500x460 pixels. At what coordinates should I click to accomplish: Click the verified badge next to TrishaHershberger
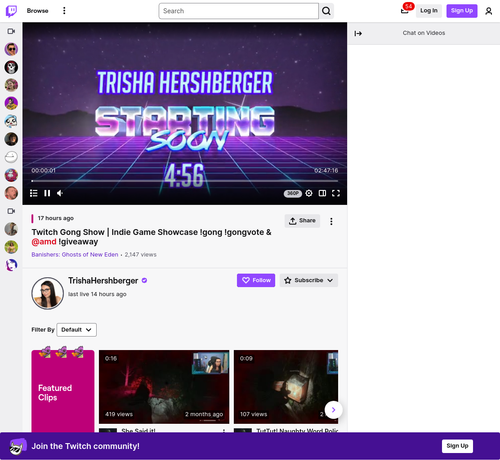pos(144,281)
